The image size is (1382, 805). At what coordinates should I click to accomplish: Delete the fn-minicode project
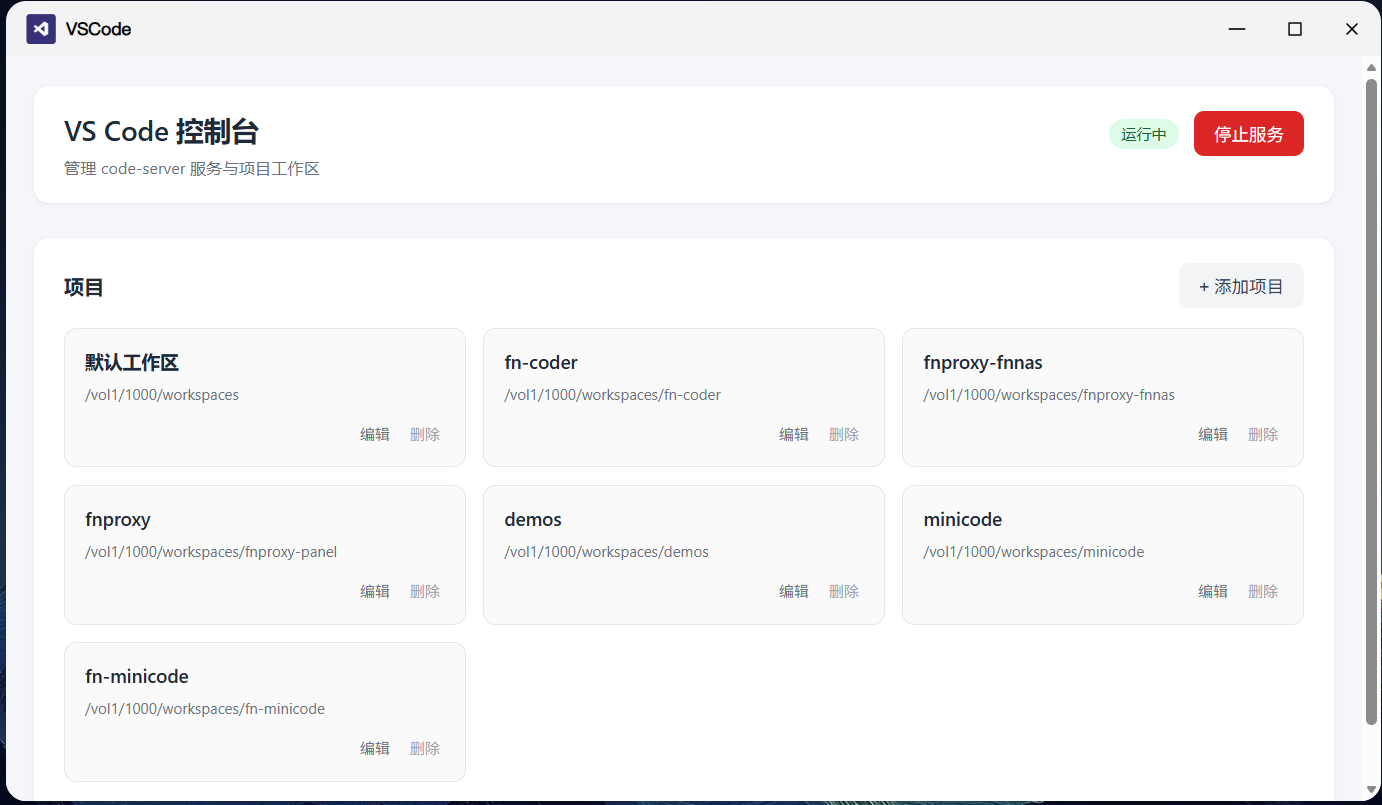[425, 748]
